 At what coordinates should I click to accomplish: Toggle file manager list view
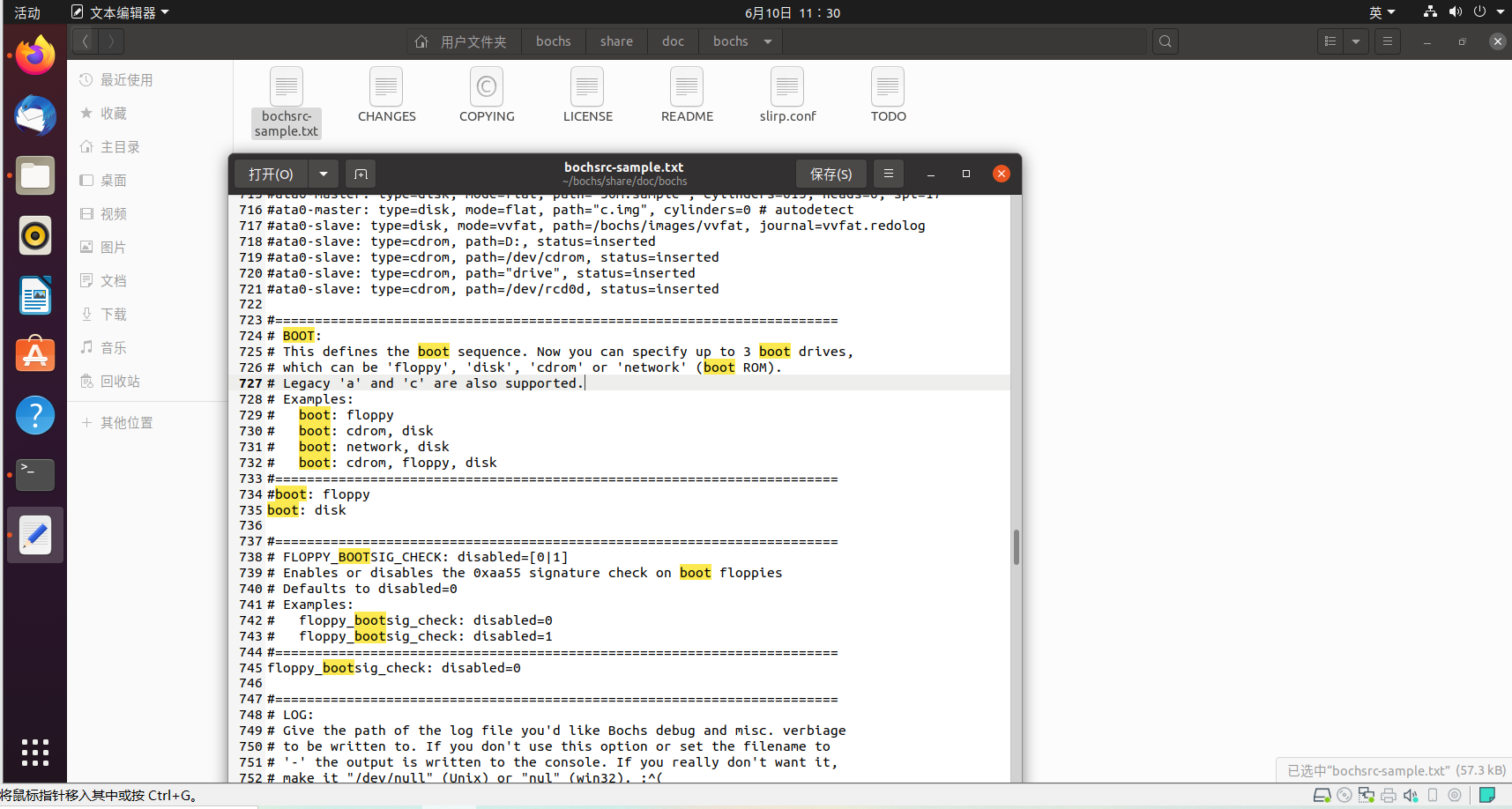(1330, 41)
